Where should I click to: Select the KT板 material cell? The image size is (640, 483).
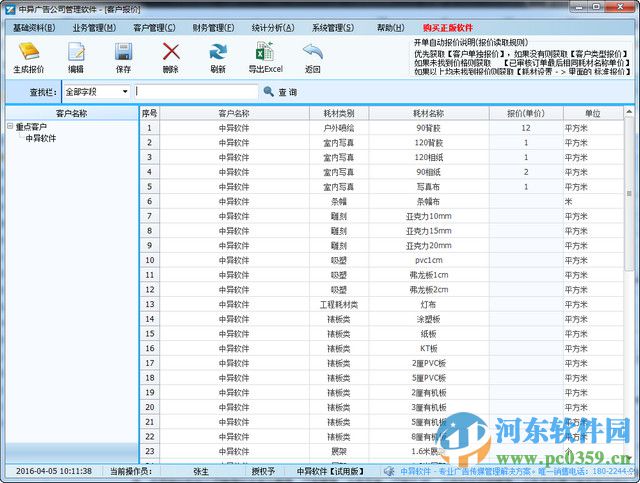click(x=429, y=349)
